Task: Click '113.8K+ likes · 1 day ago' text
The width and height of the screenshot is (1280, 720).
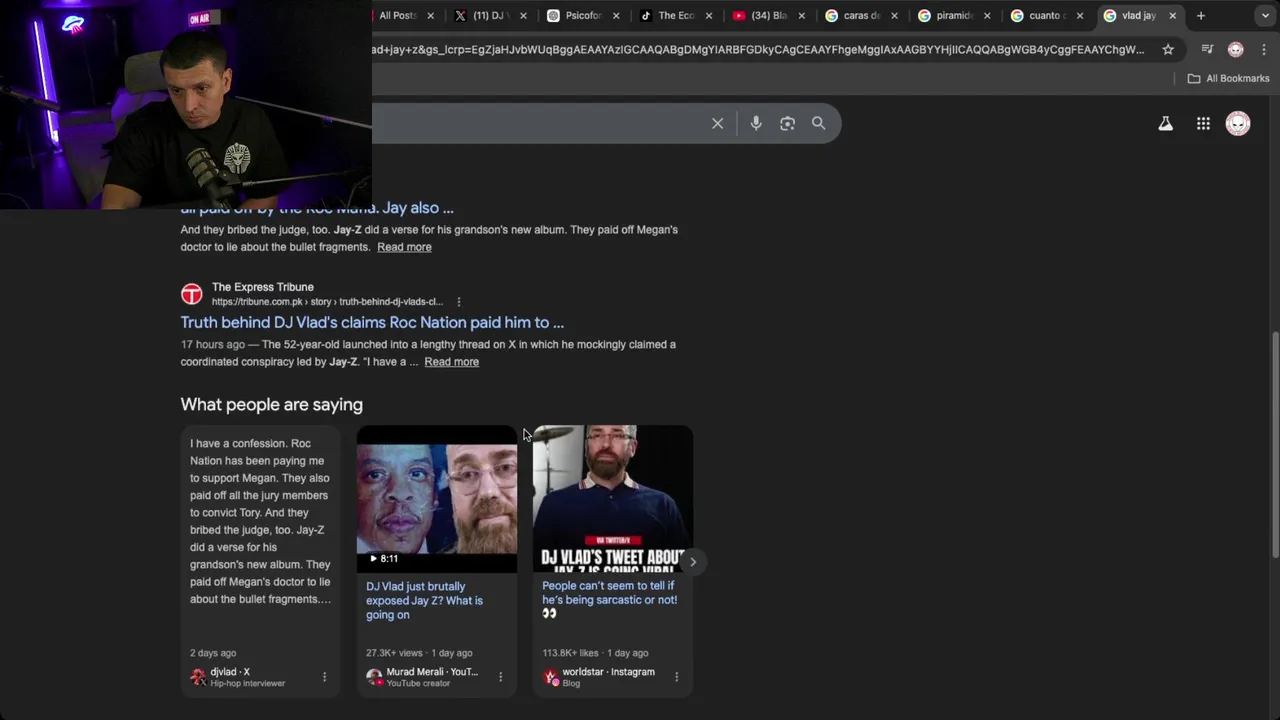Action: click(x=595, y=653)
